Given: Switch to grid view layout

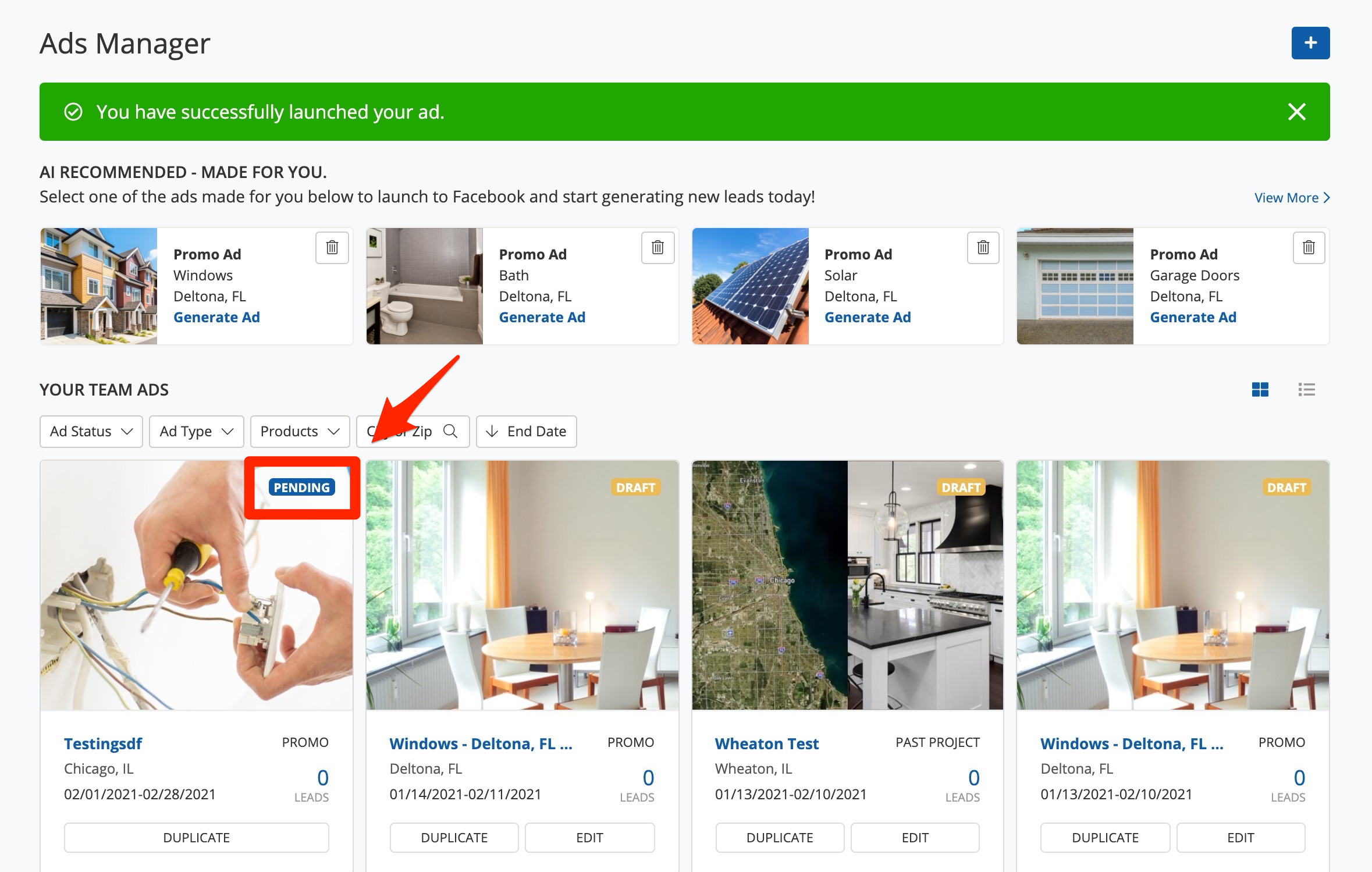Looking at the screenshot, I should coord(1260,390).
